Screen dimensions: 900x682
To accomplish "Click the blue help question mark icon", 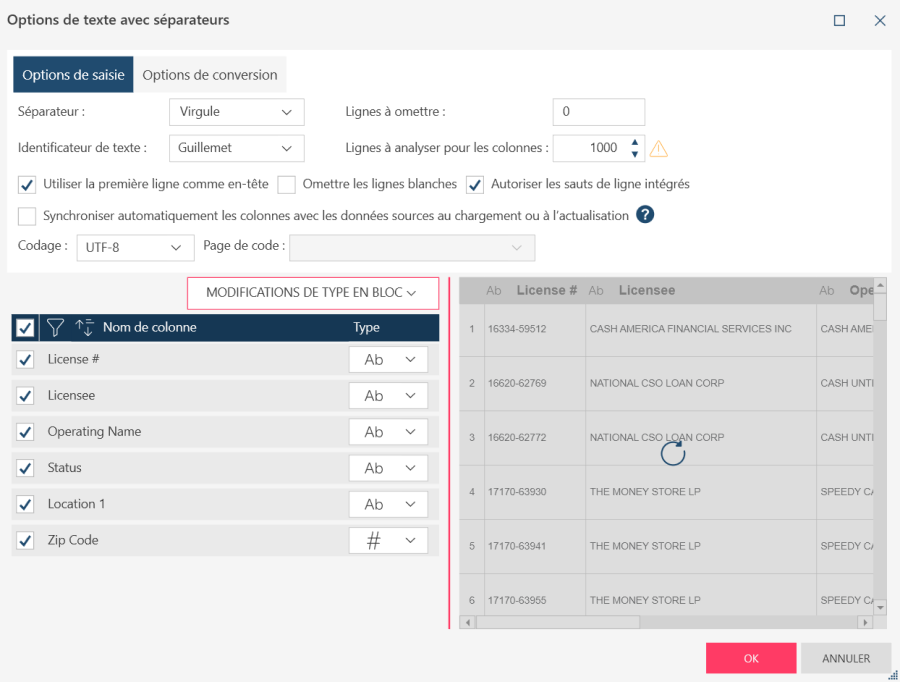I will click(x=645, y=215).
